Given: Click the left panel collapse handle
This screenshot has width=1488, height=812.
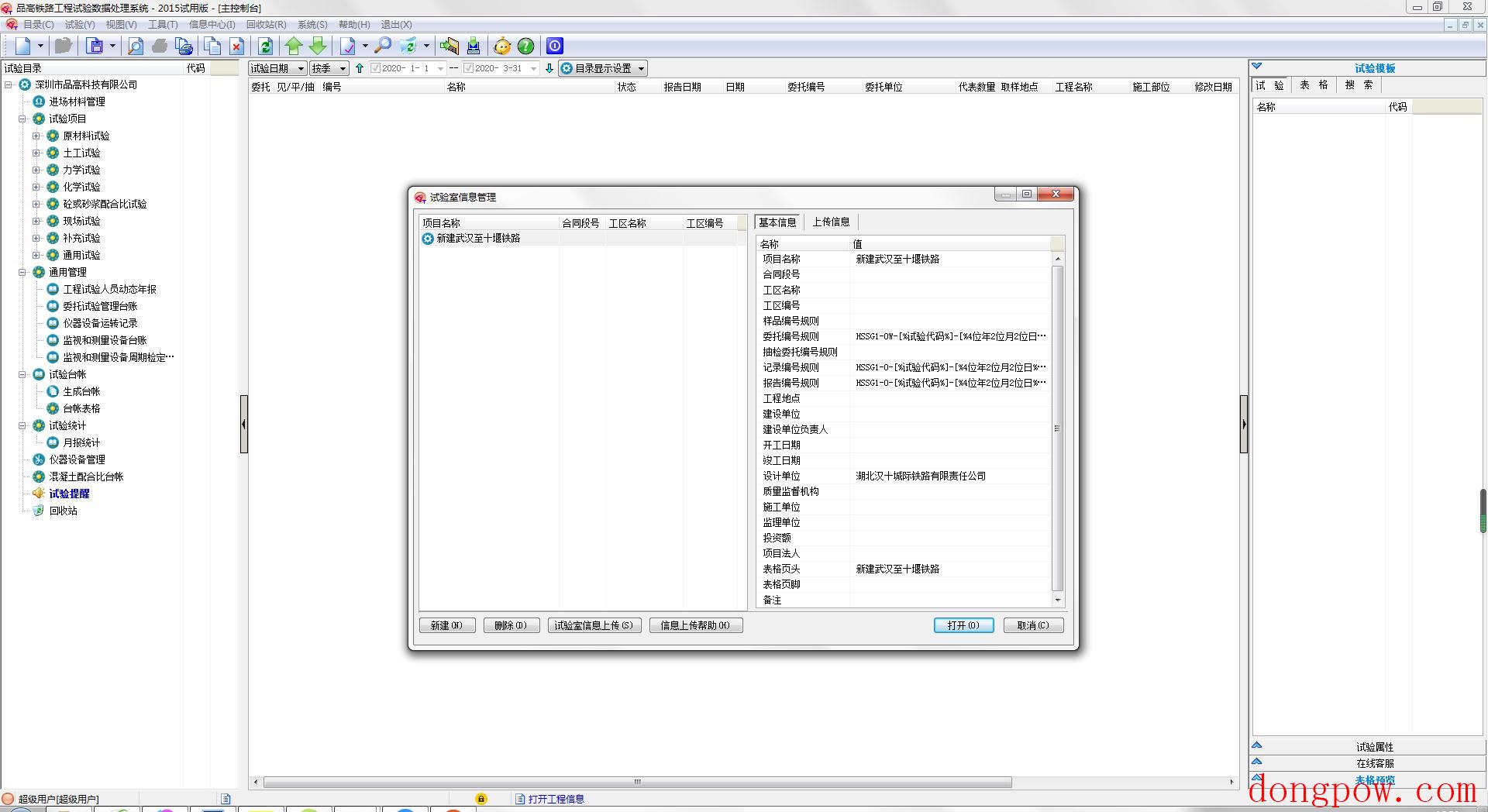Looking at the screenshot, I should [243, 424].
